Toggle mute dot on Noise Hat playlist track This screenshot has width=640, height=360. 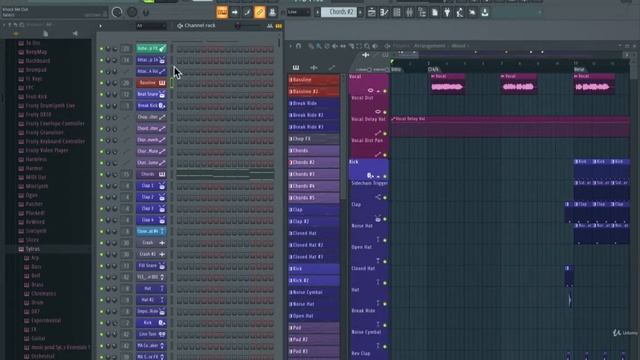[x=384, y=240]
